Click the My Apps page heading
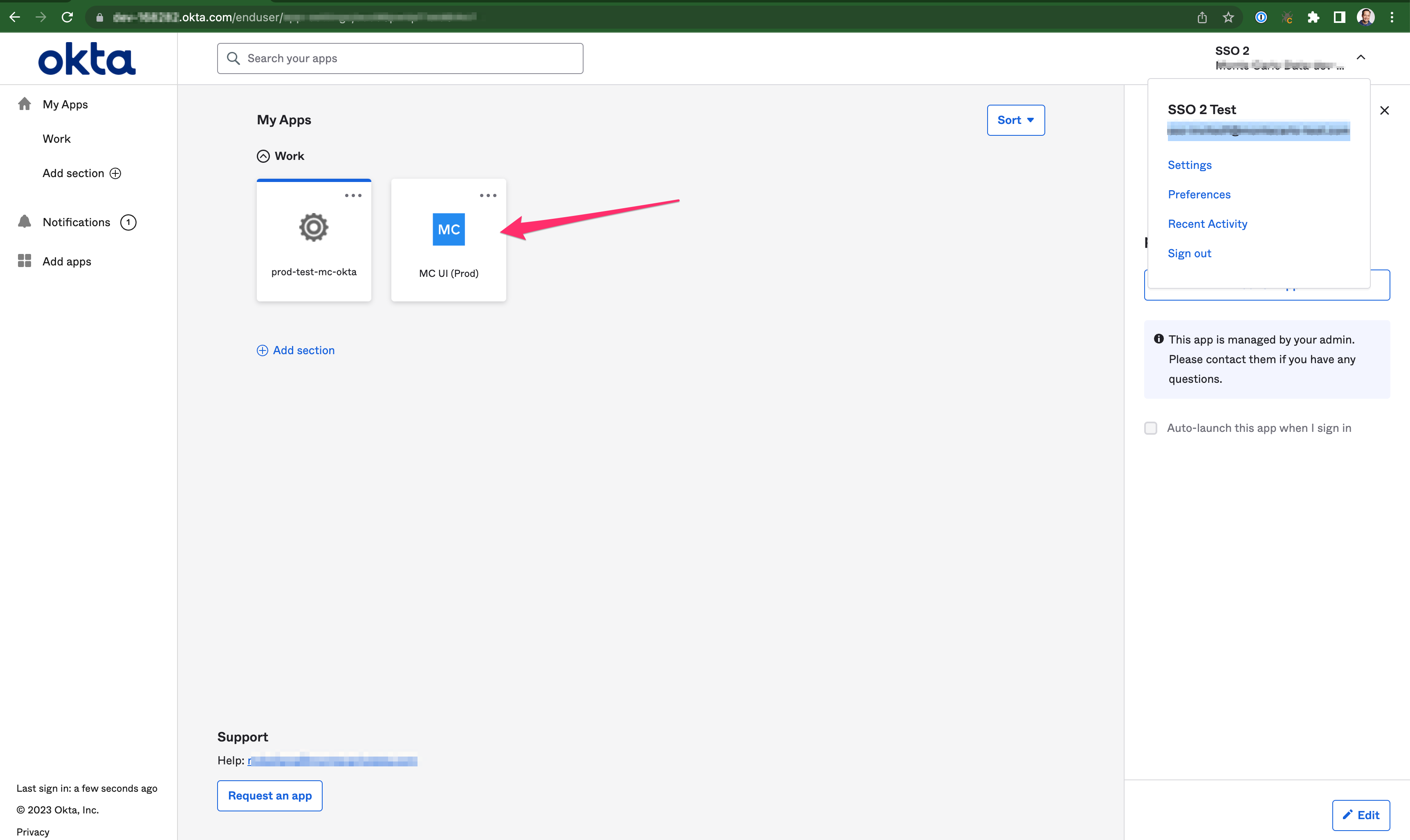 [x=284, y=120]
